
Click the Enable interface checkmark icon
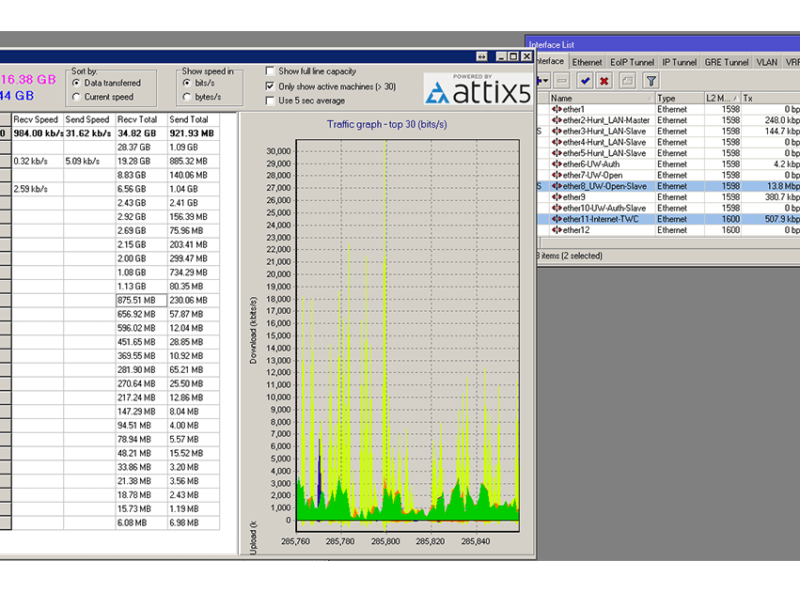pos(586,81)
